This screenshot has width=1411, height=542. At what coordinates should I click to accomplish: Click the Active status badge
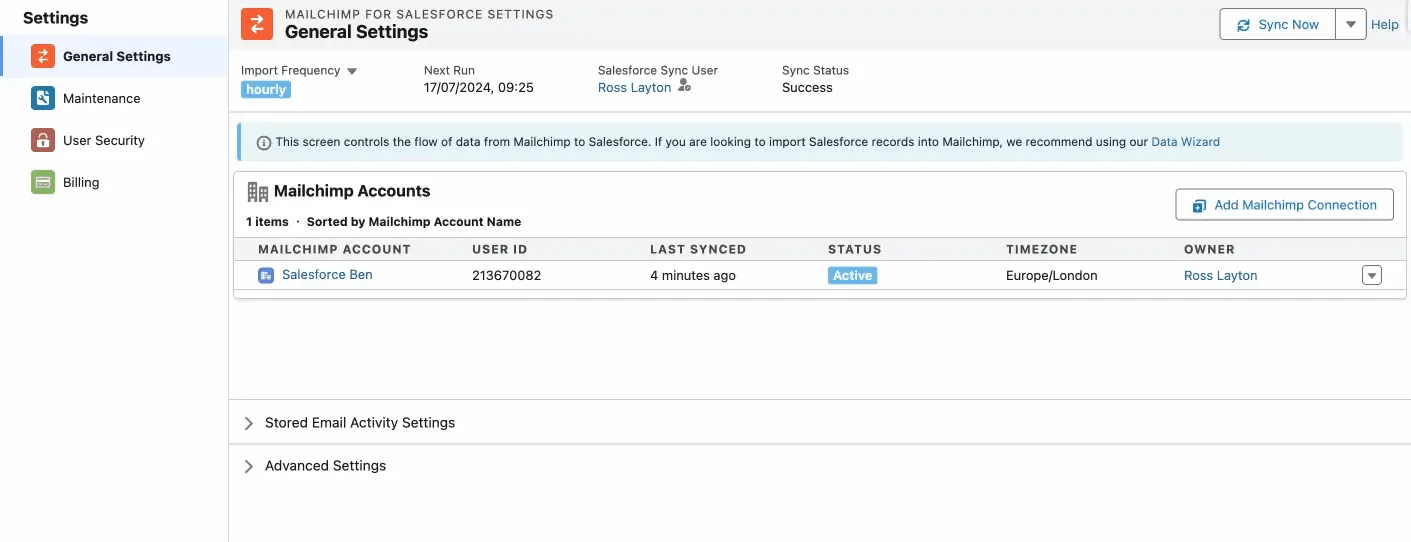click(x=853, y=275)
